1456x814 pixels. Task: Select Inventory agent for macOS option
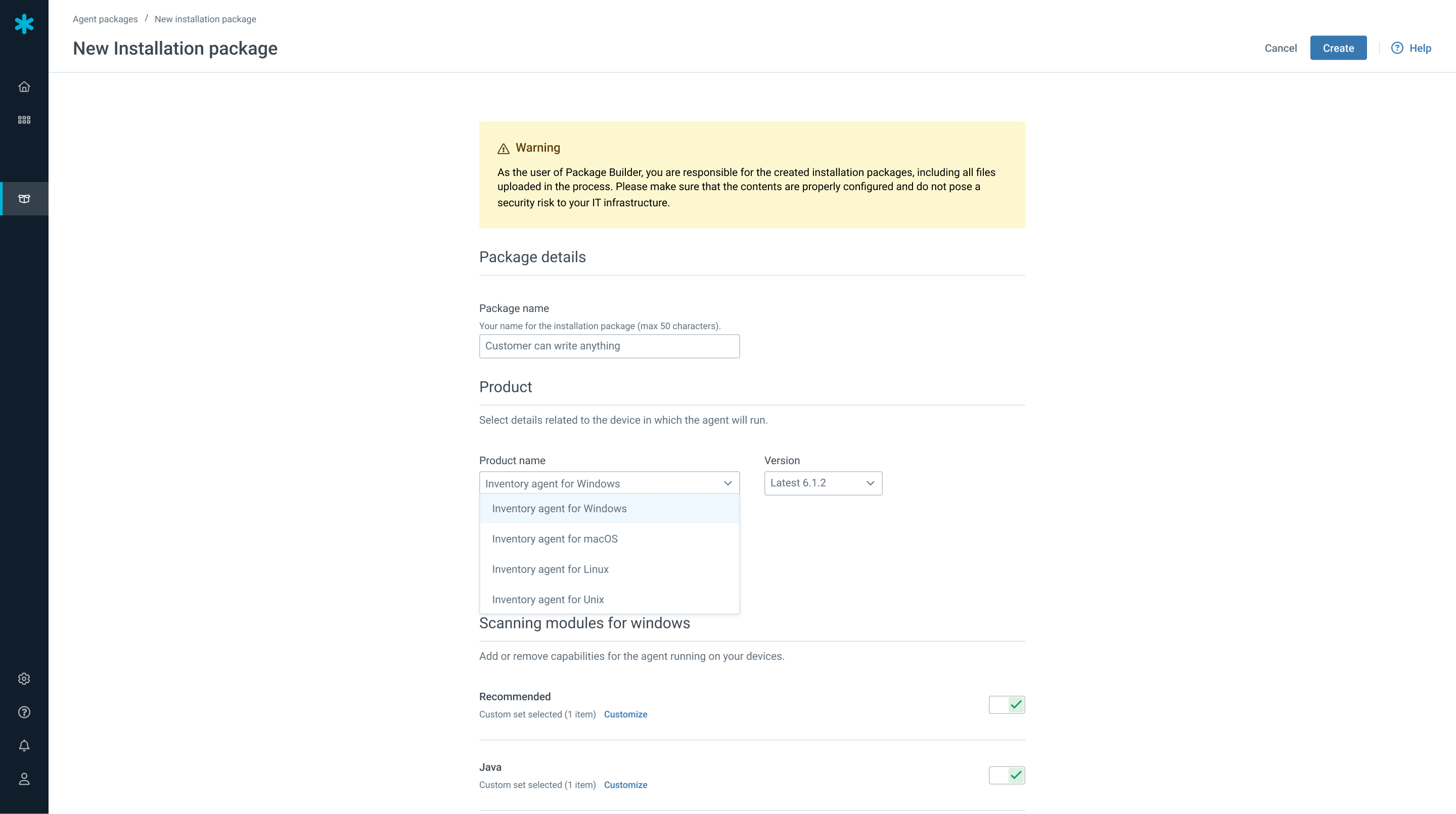555,539
